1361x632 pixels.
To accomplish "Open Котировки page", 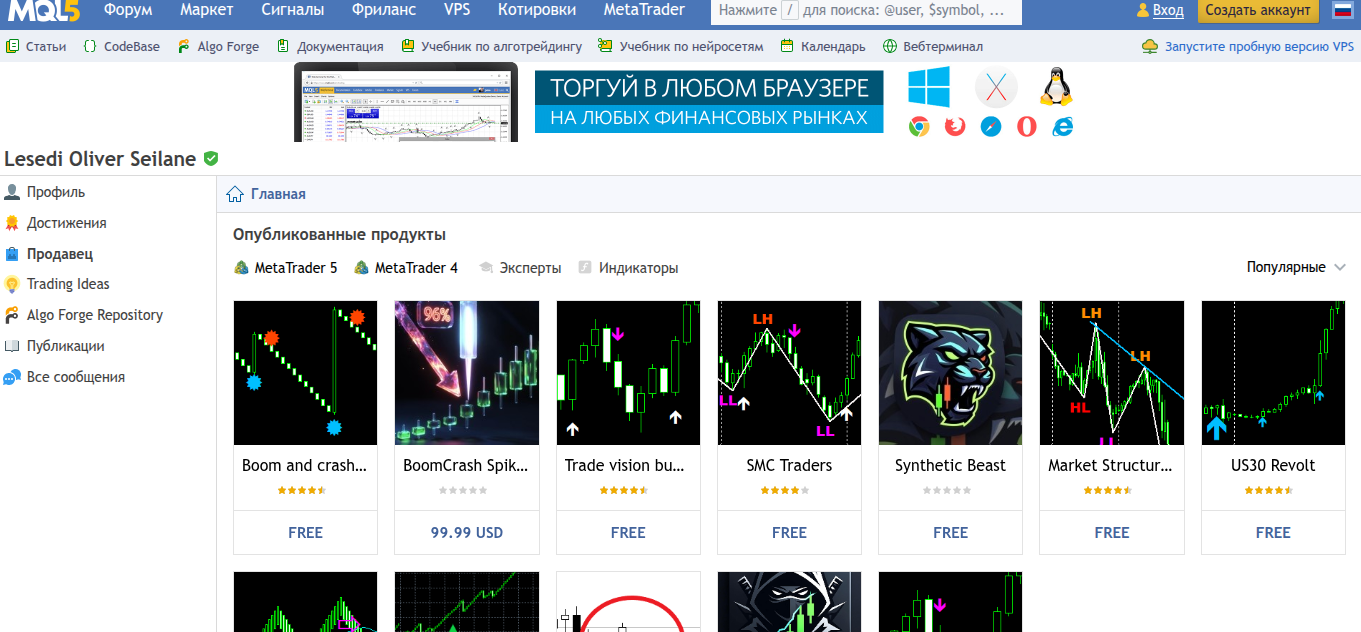I will 537,10.
